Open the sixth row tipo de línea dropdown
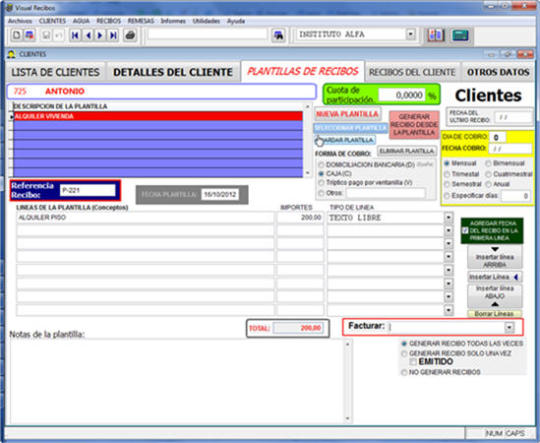 (x=448, y=284)
